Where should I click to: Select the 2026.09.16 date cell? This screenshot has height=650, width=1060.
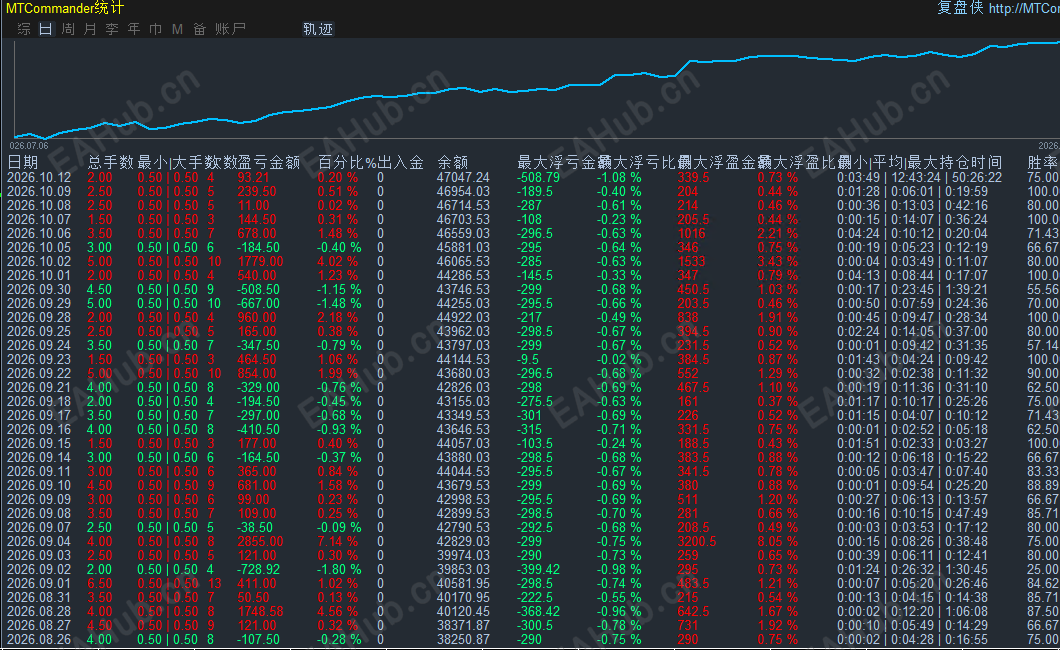39,429
